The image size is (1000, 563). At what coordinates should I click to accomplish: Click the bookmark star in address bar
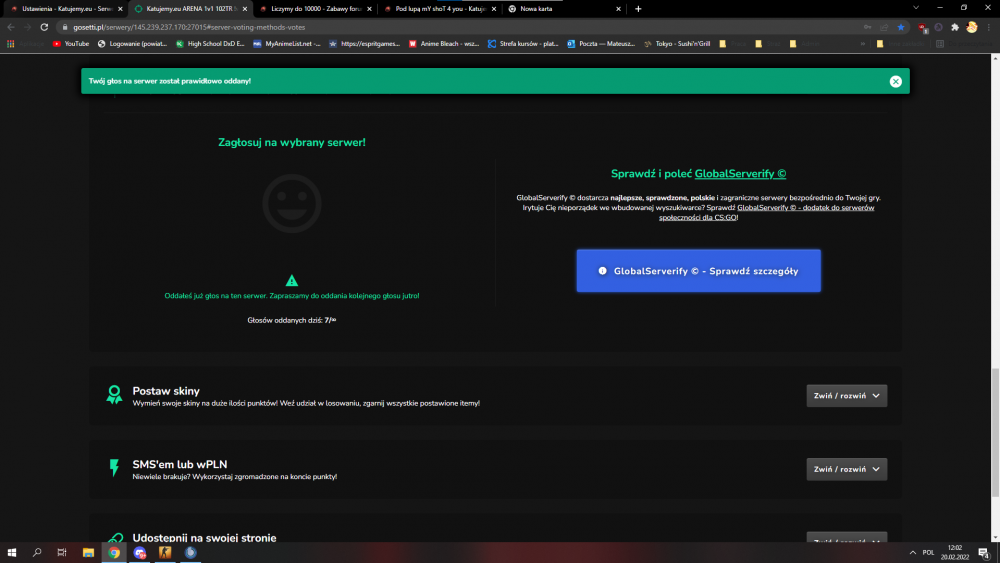[901, 27]
